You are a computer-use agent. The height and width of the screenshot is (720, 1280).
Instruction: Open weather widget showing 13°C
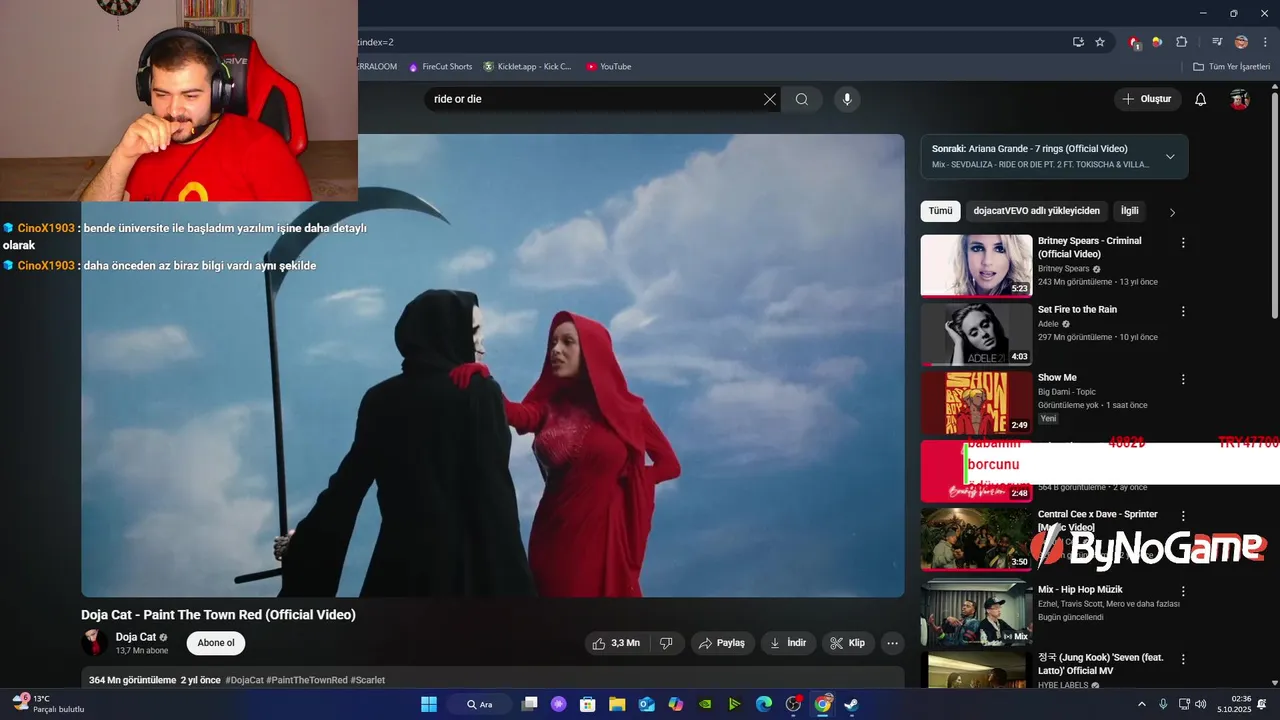pyautogui.click(x=48, y=704)
